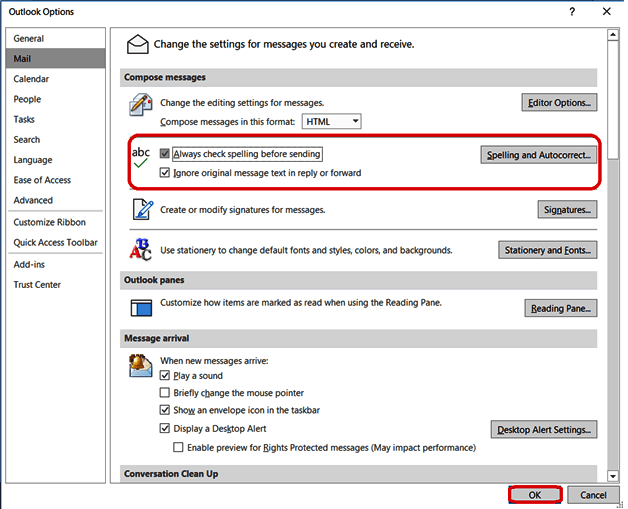Image resolution: width=628 pixels, height=509 pixels.
Task: Click the pencil-and-paper editing settings icon
Action: pos(141,105)
